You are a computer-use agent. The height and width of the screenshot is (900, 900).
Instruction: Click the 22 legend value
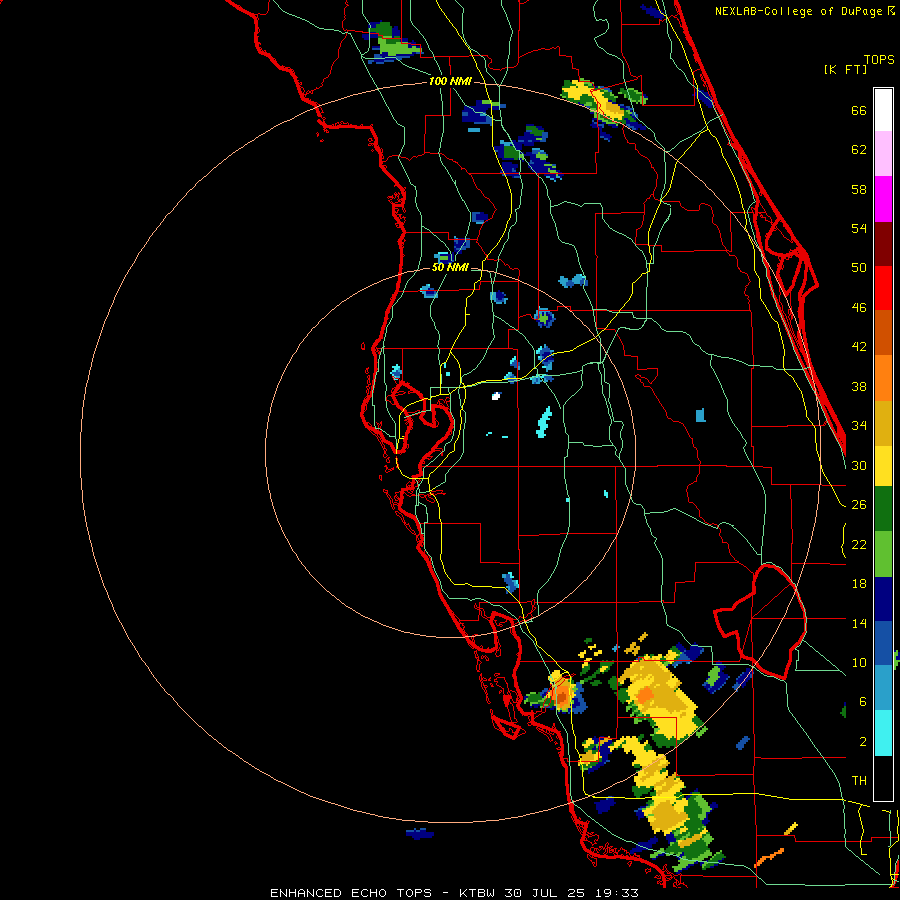[859, 545]
